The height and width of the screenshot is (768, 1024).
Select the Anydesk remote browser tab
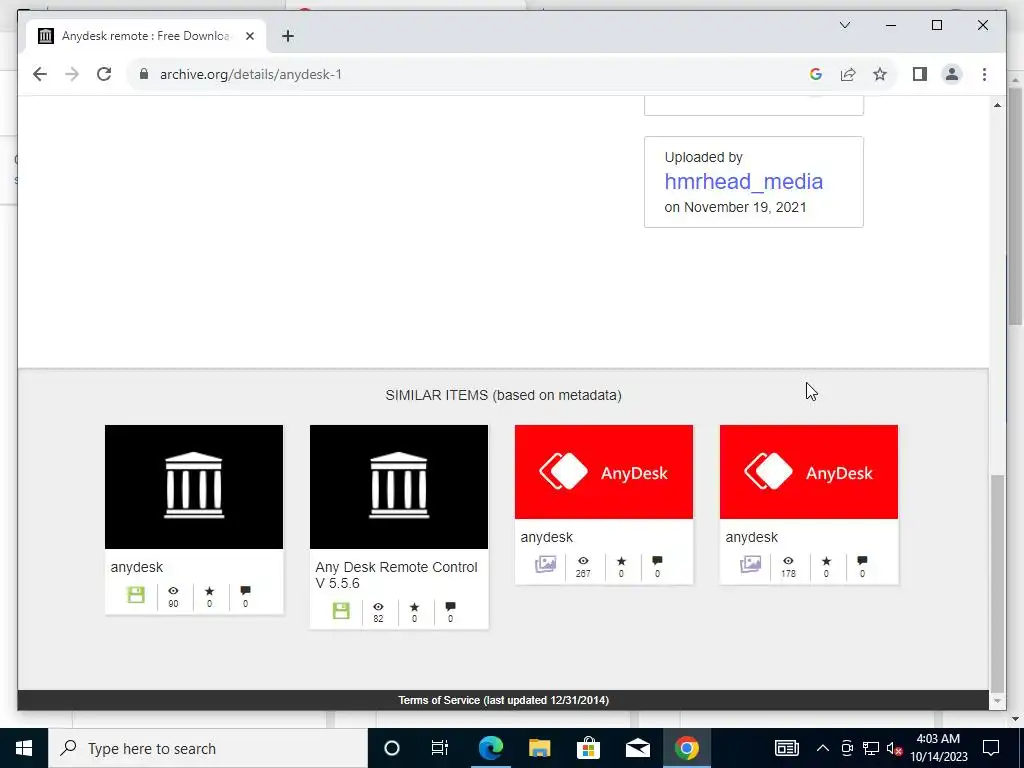(146, 36)
